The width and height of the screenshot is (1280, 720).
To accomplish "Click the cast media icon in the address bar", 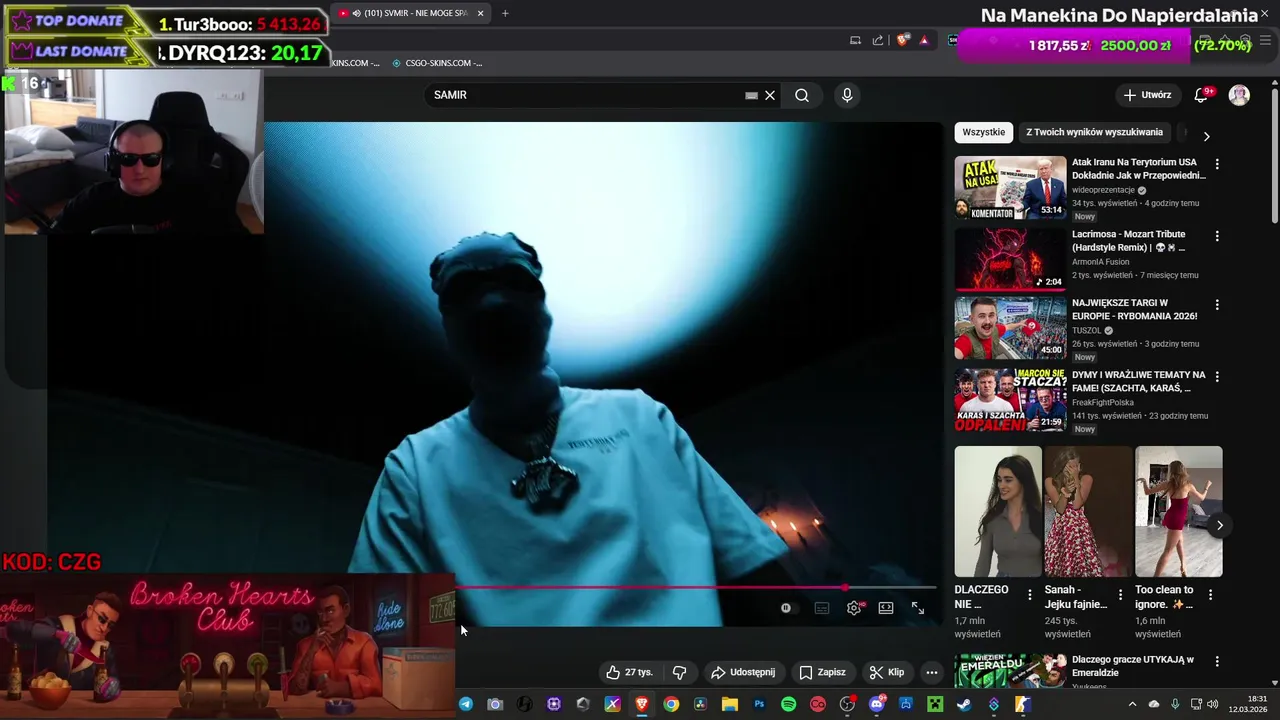I will pyautogui.click(x=855, y=40).
